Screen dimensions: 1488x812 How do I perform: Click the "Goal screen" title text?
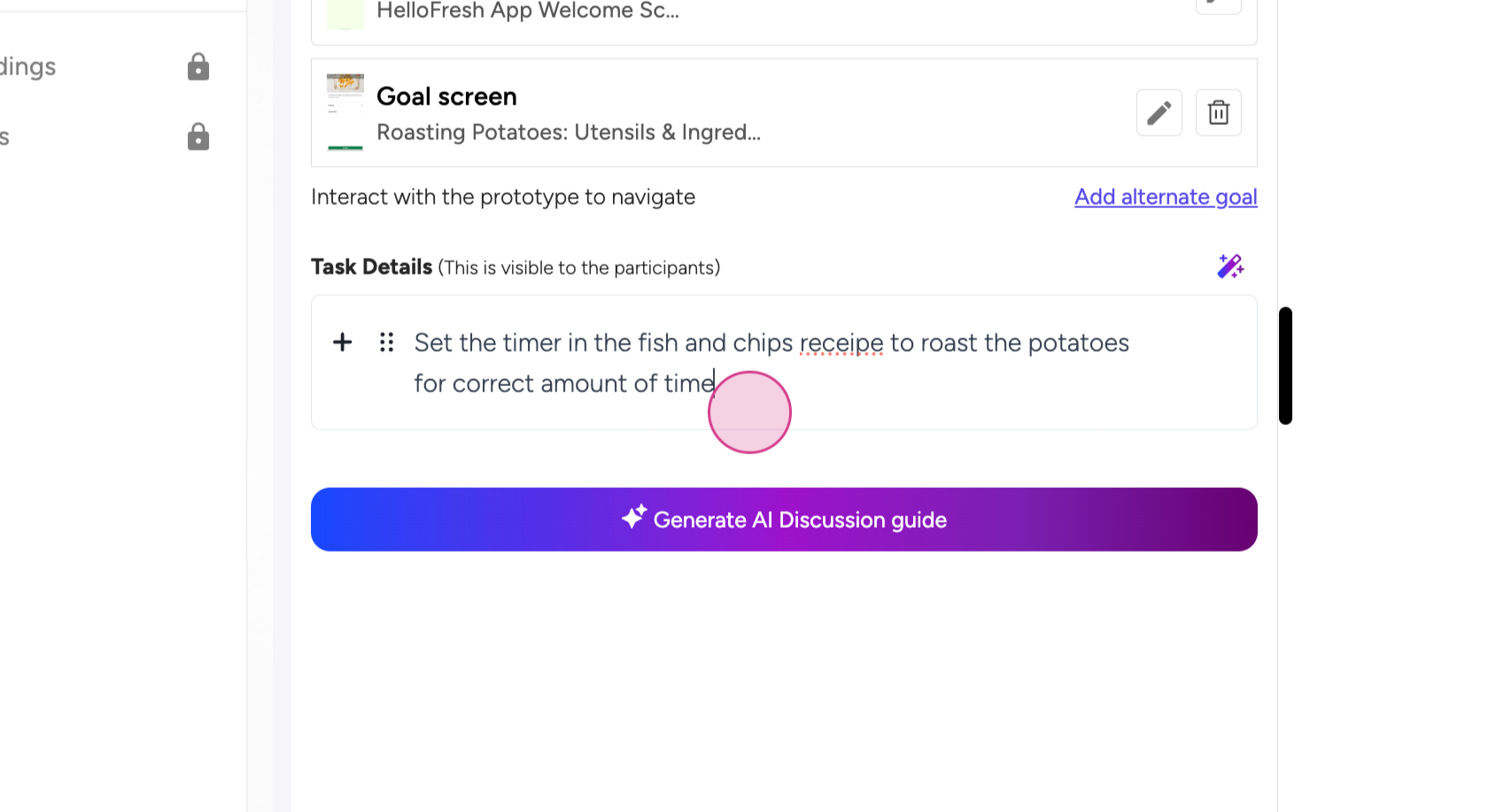click(x=446, y=97)
